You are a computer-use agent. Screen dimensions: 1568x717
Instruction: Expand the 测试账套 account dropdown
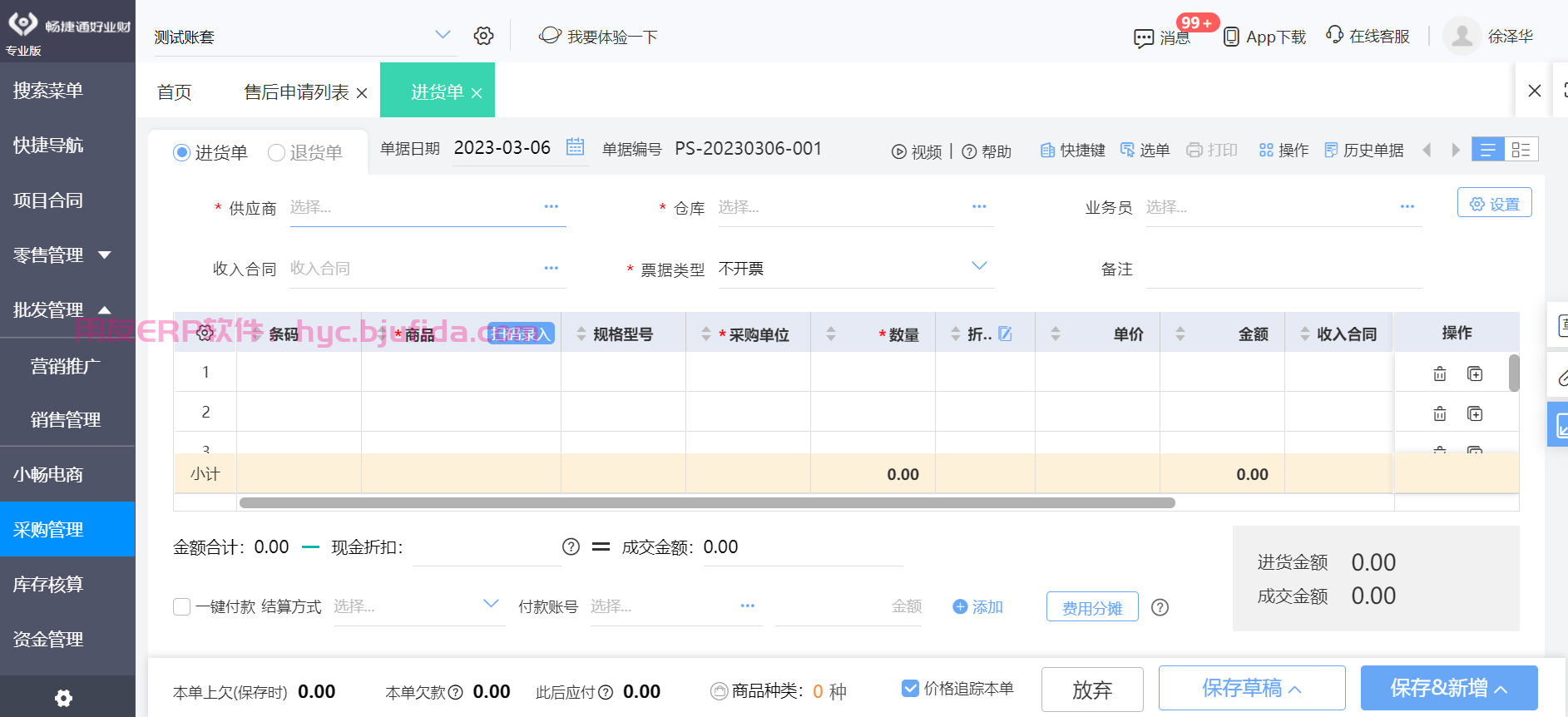tap(443, 35)
